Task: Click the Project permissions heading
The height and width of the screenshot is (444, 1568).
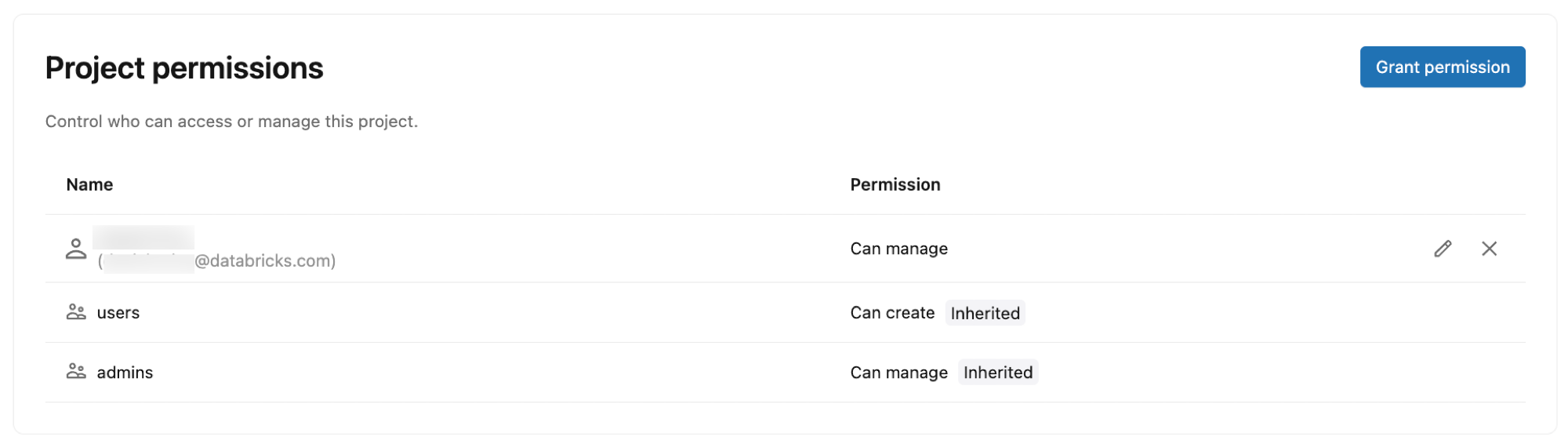Action: [184, 68]
